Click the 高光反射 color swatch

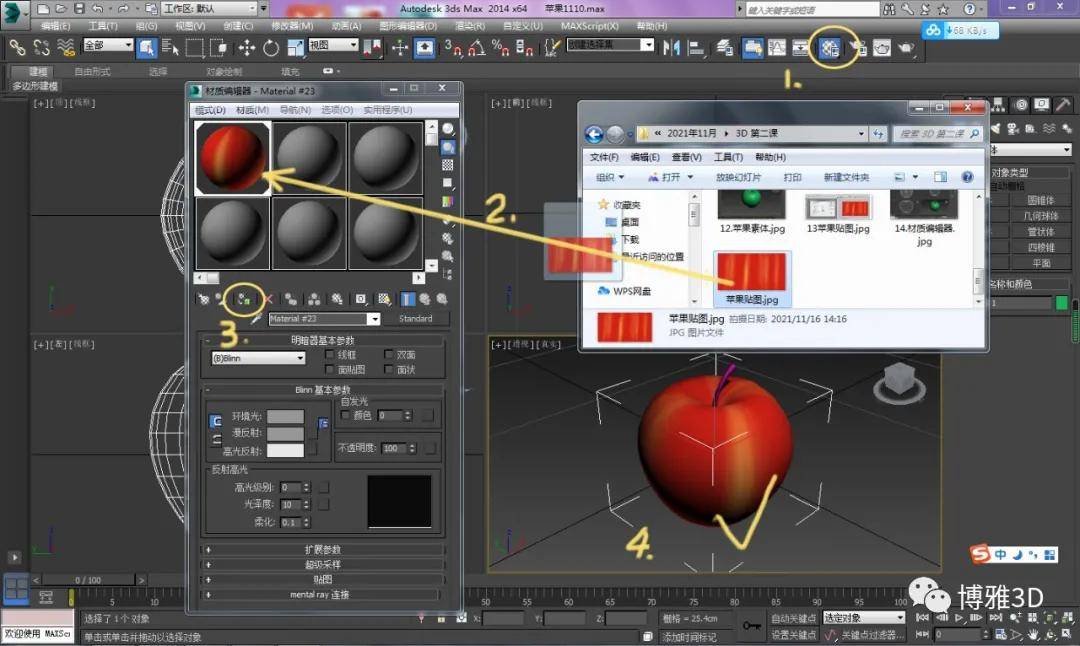click(x=285, y=451)
